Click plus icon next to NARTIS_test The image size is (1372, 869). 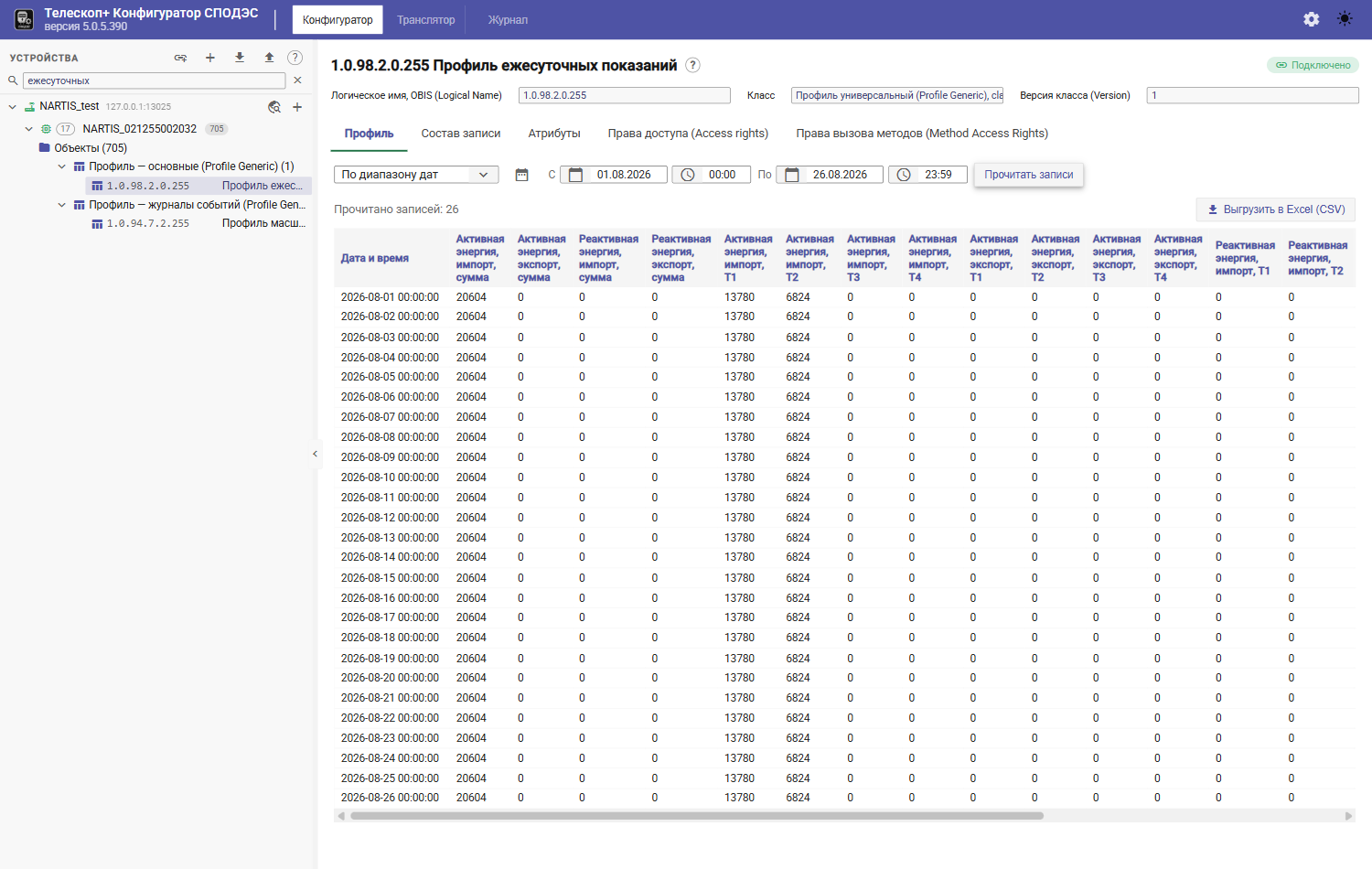click(x=297, y=107)
